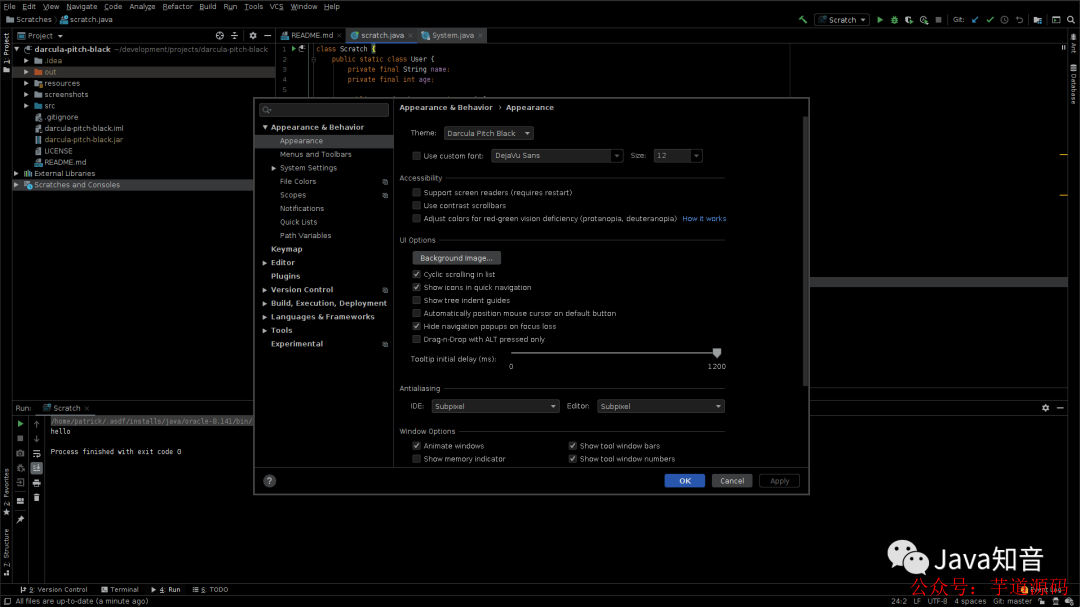Switch to the README.md editor tab
This screenshot has height=607, width=1080.
(x=311, y=35)
